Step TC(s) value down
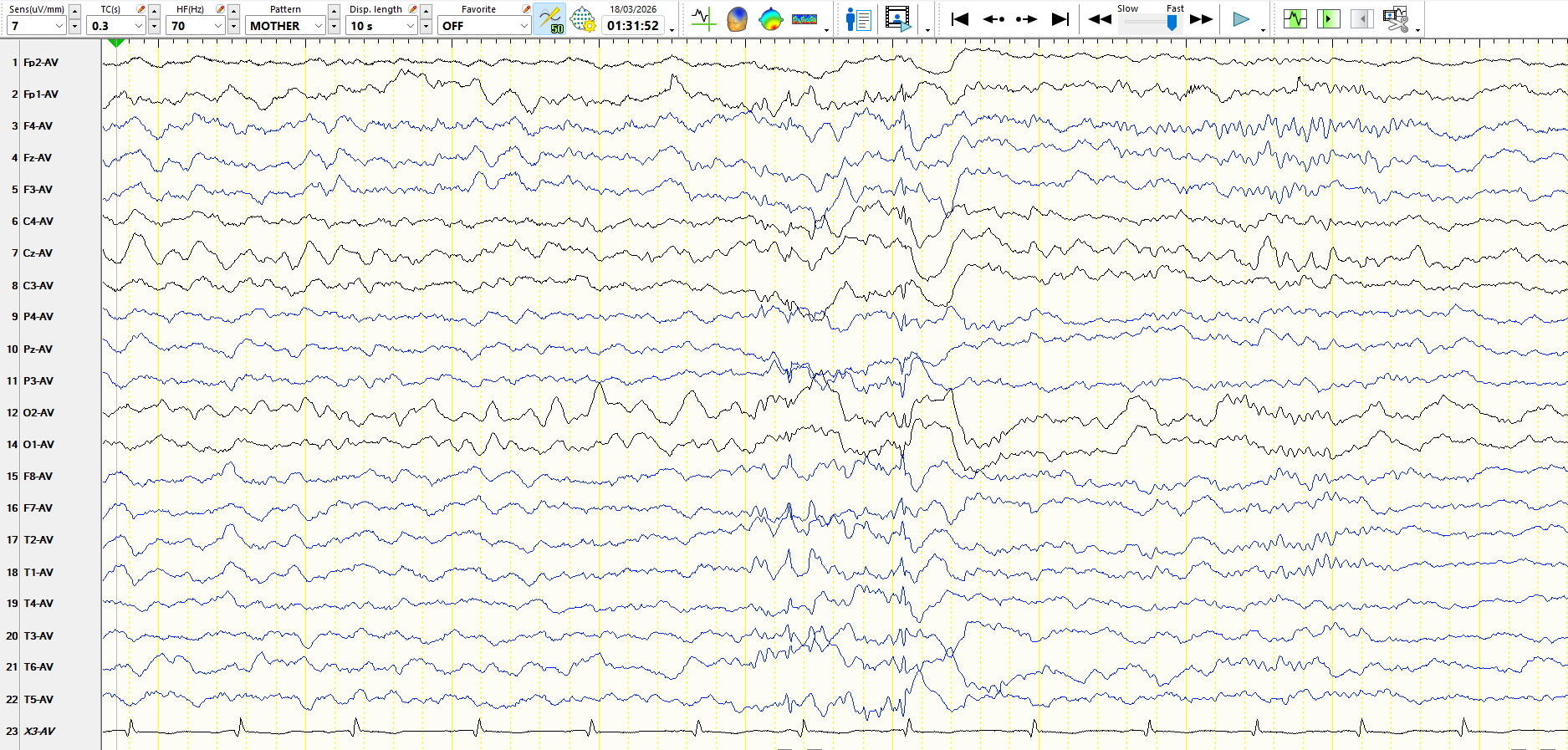Screen dimensions: 1568x750 tap(154, 26)
